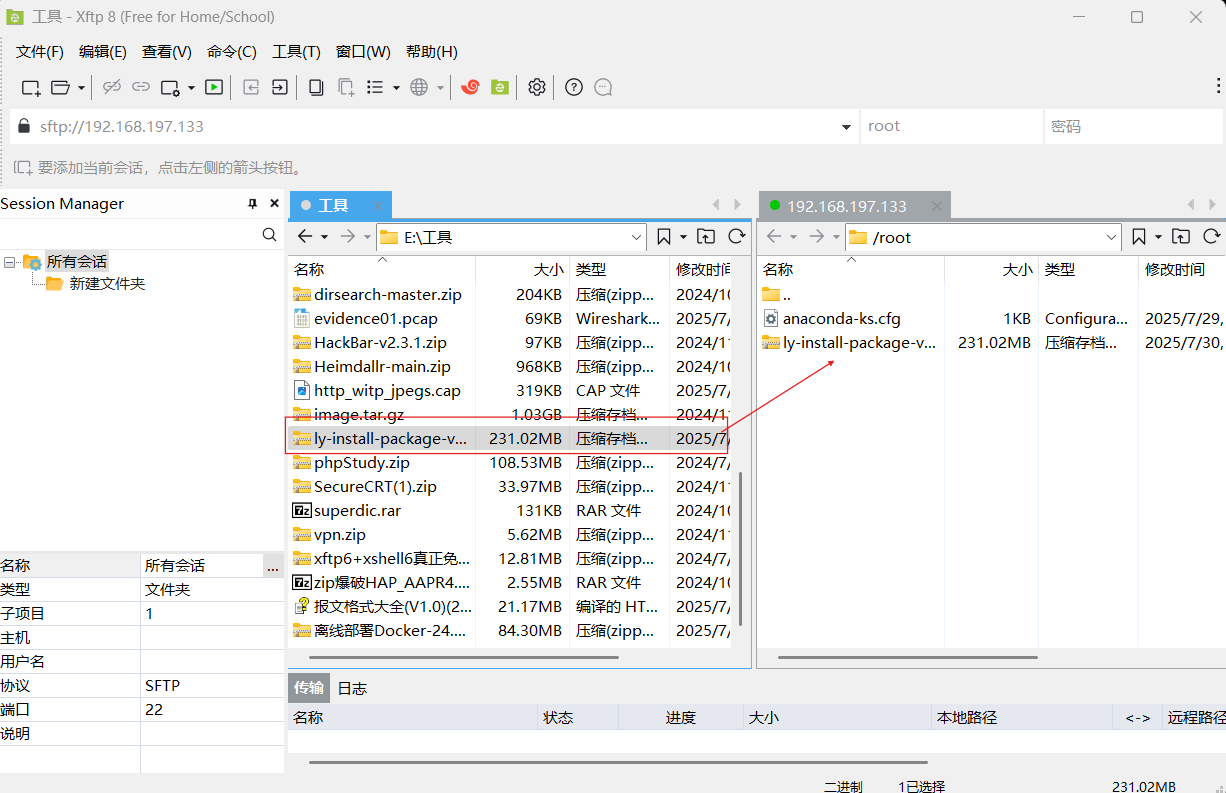This screenshot has width=1226, height=793.
Task: Open the 工具(T) menu
Action: click(x=297, y=52)
